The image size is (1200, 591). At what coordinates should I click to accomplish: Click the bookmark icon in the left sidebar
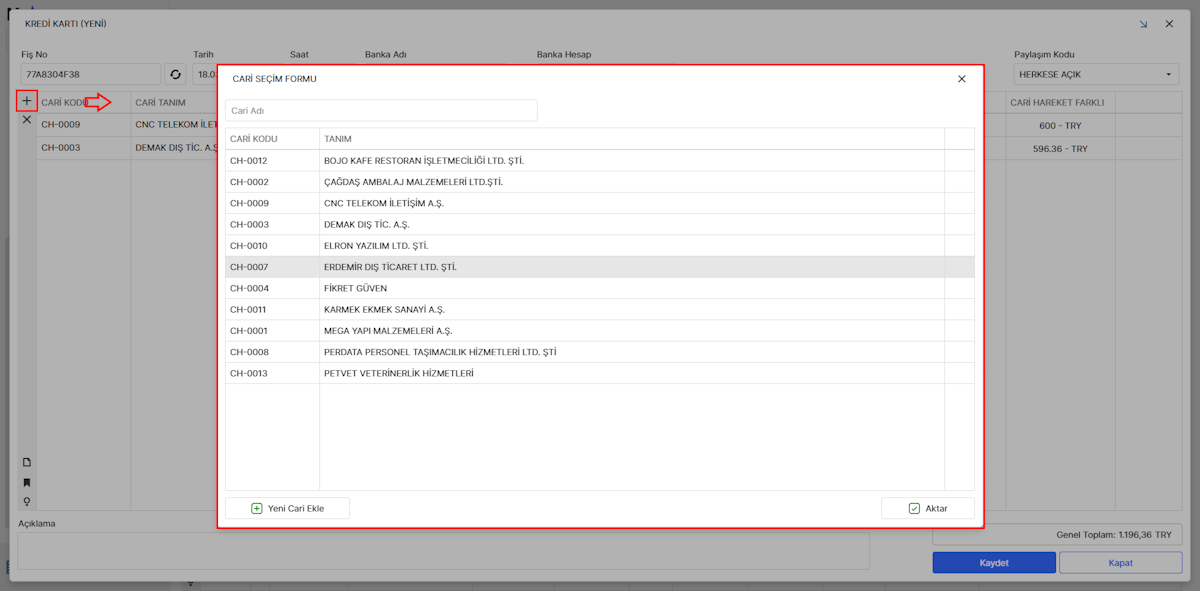point(27,482)
